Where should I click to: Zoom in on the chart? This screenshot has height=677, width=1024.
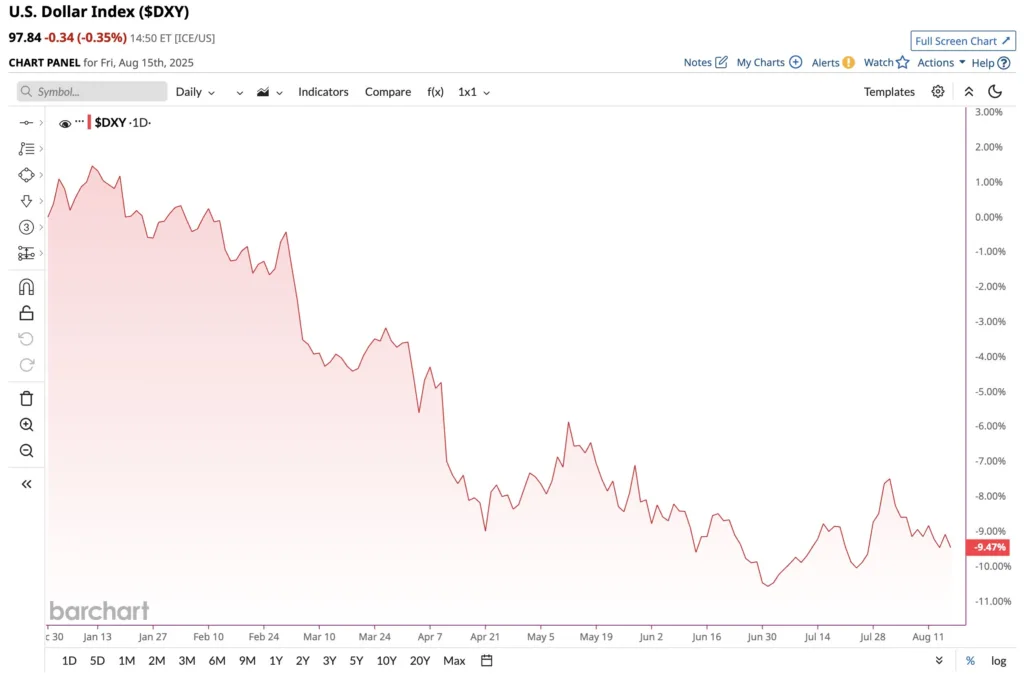point(26,425)
